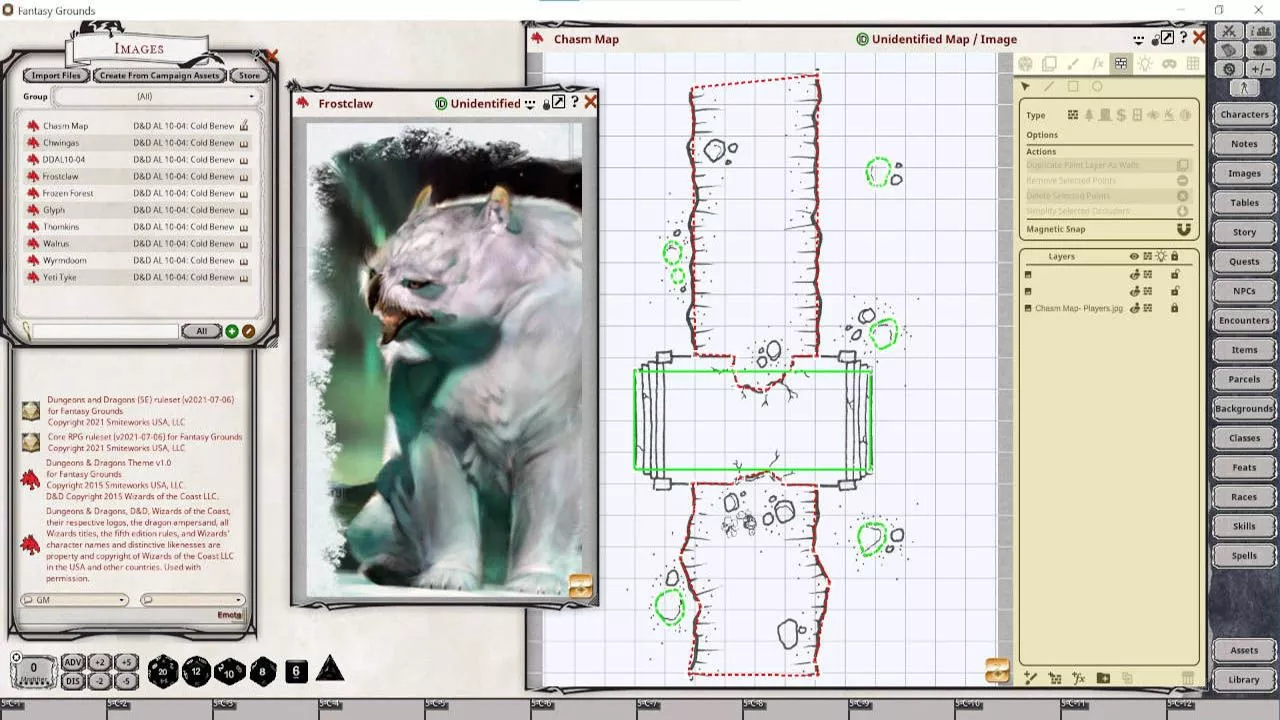Screen dimensions: 1280x720
Task: Click Create From Campaign Assets button
Action: [x=159, y=76]
